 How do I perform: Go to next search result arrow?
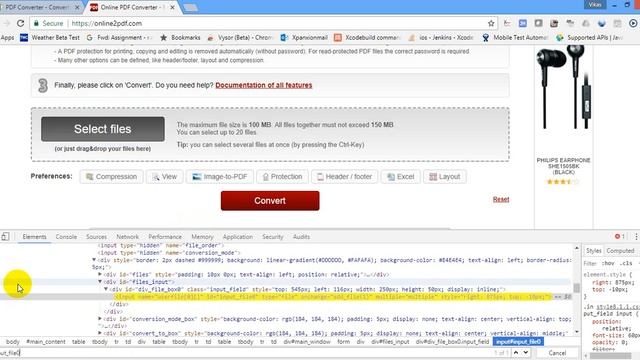pos(526,353)
